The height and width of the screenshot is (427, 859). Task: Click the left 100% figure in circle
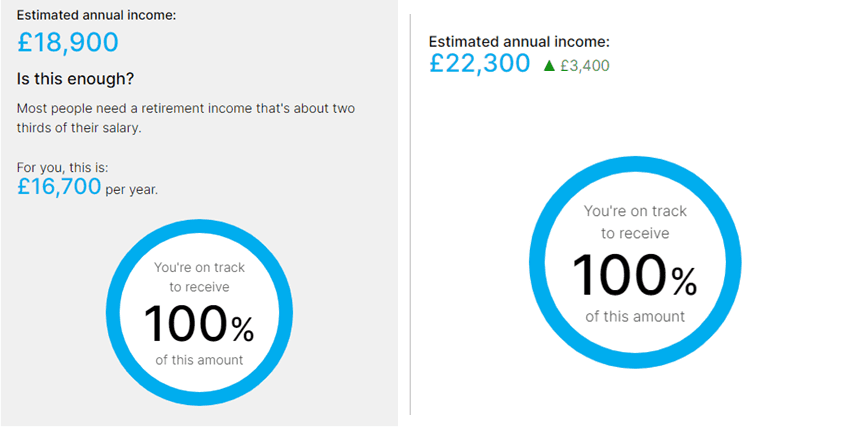tap(199, 324)
